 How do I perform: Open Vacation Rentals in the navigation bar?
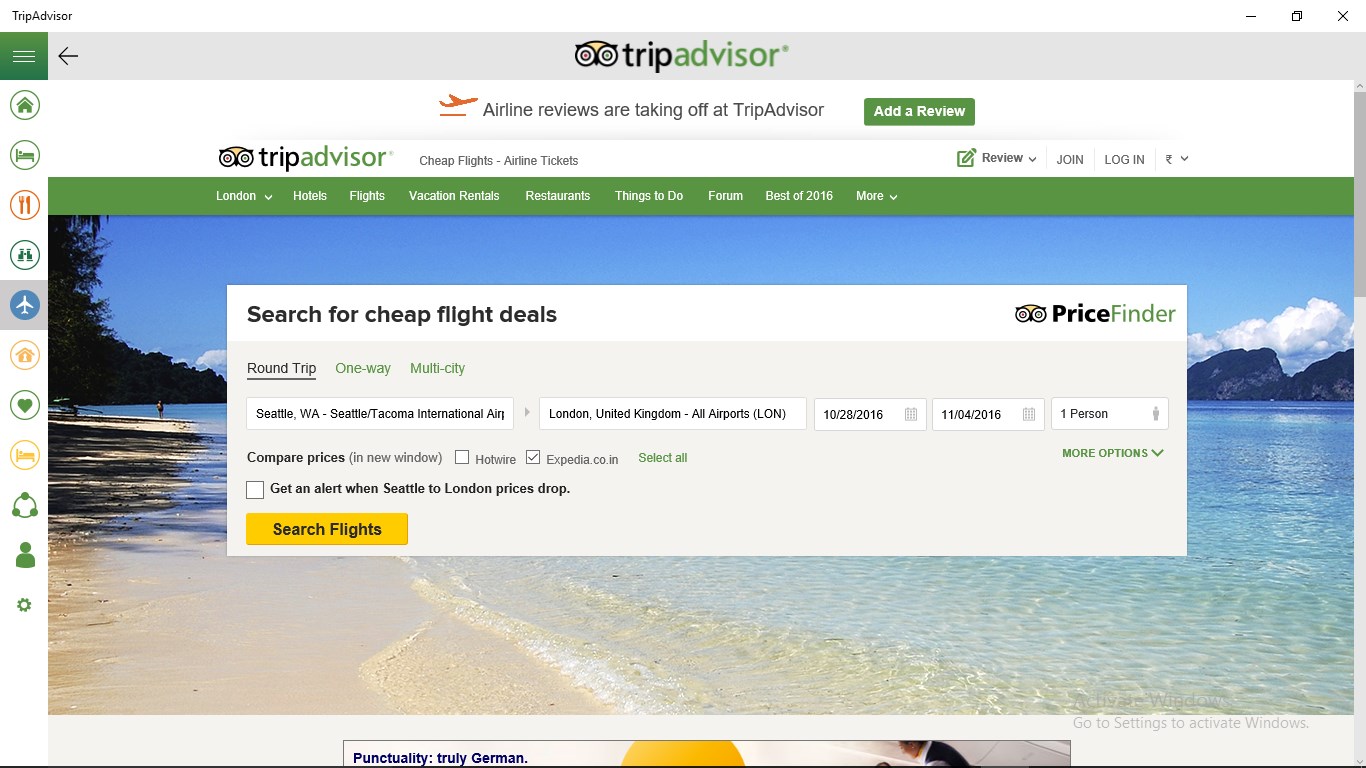point(454,196)
